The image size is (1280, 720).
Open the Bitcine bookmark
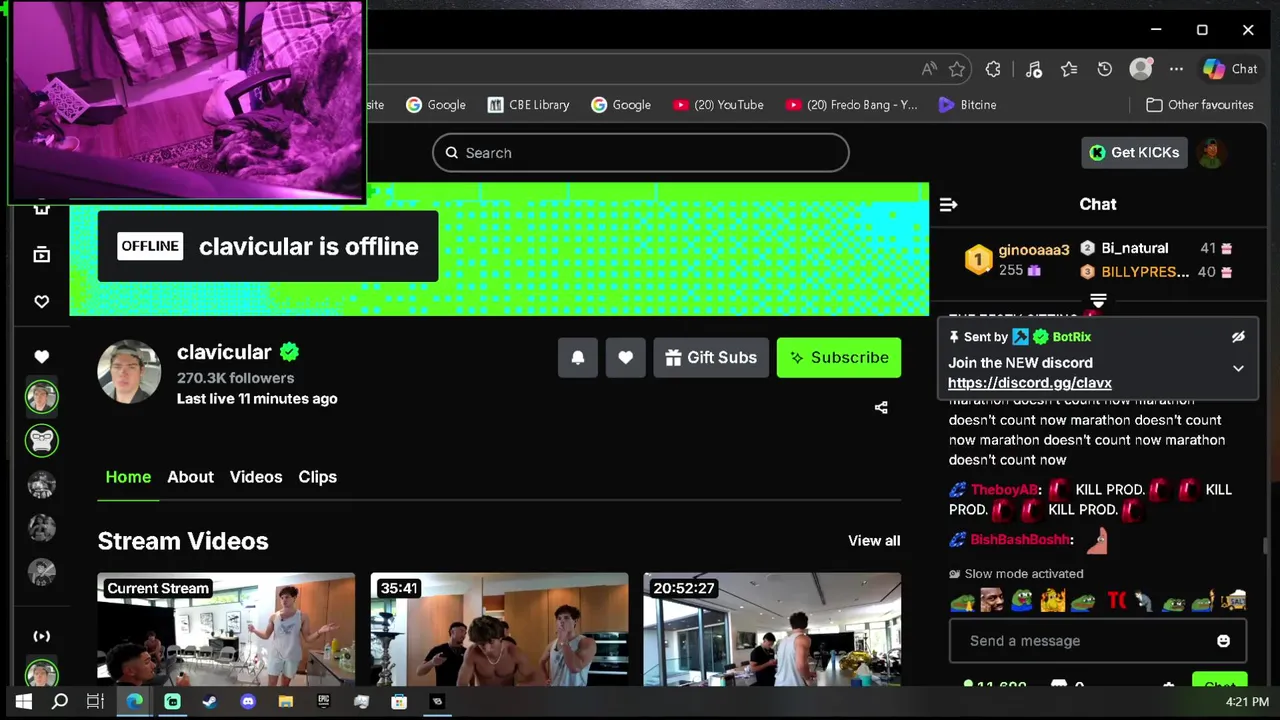[967, 104]
